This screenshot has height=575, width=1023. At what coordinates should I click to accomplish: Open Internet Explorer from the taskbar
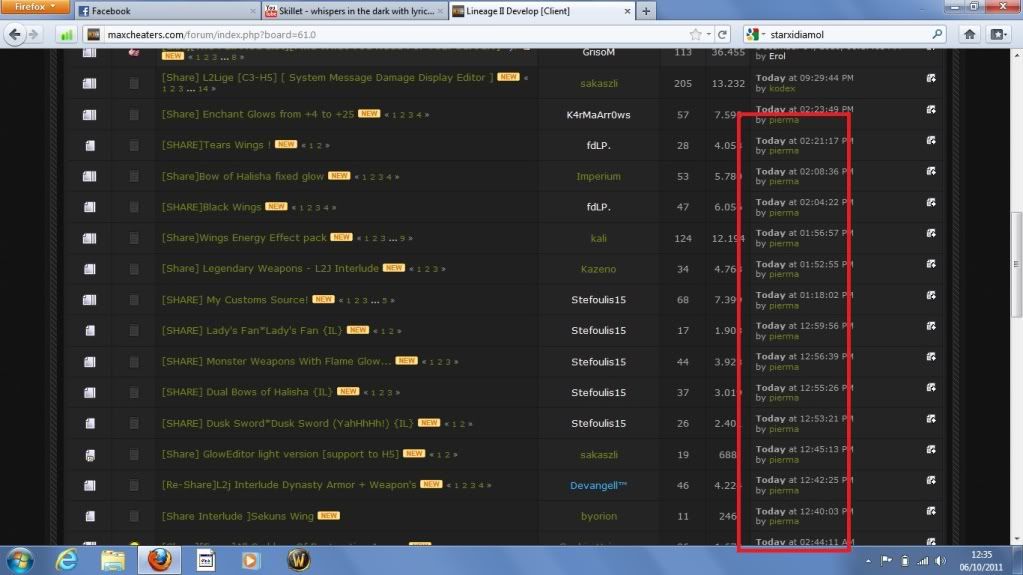tap(67, 561)
